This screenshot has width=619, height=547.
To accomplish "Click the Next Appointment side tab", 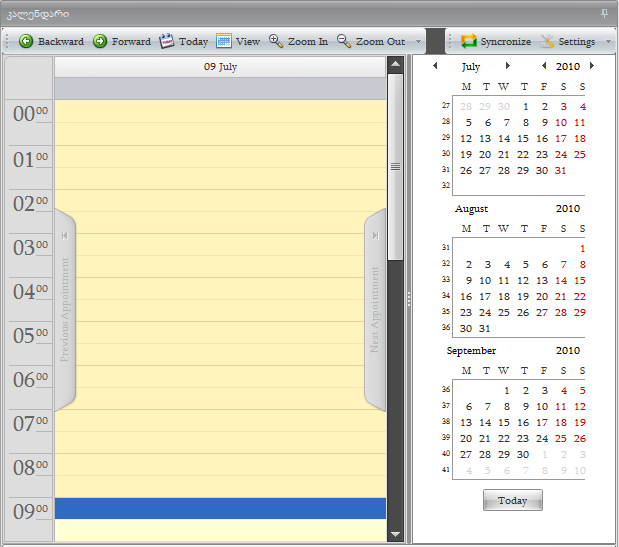I will [375, 310].
